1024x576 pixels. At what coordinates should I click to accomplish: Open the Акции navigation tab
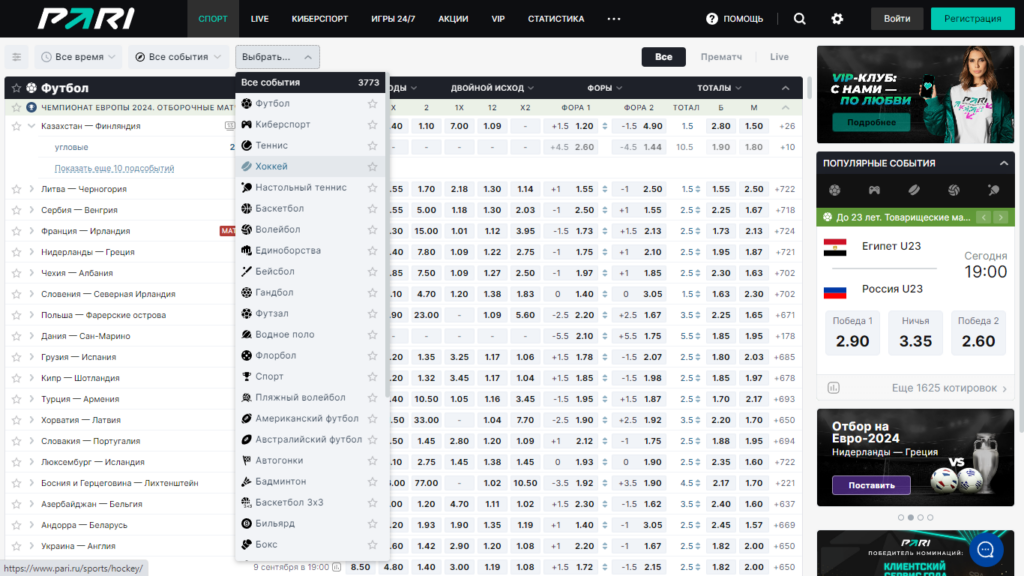(453, 19)
